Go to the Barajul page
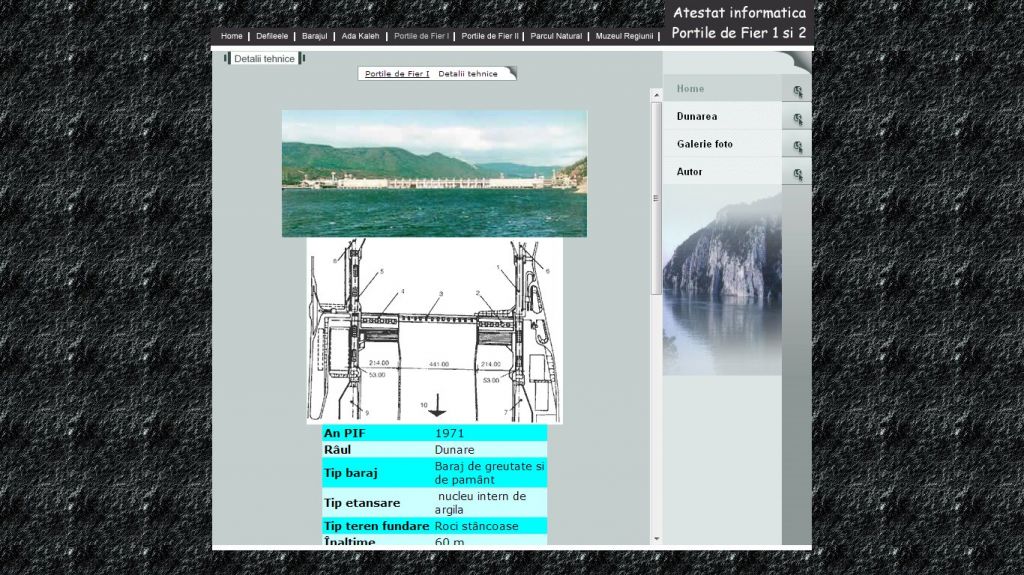Viewport: 1024px width, 575px height. pyautogui.click(x=314, y=36)
